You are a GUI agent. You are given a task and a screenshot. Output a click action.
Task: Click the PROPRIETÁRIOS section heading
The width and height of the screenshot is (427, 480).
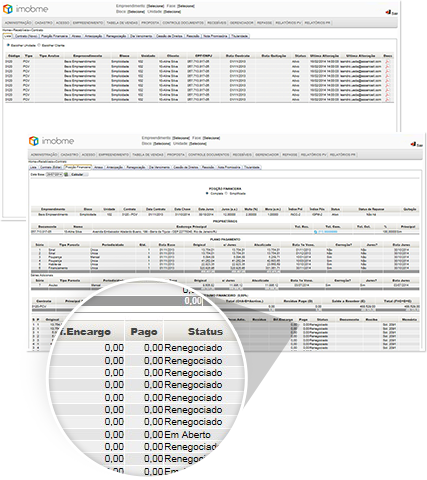tap(225, 221)
